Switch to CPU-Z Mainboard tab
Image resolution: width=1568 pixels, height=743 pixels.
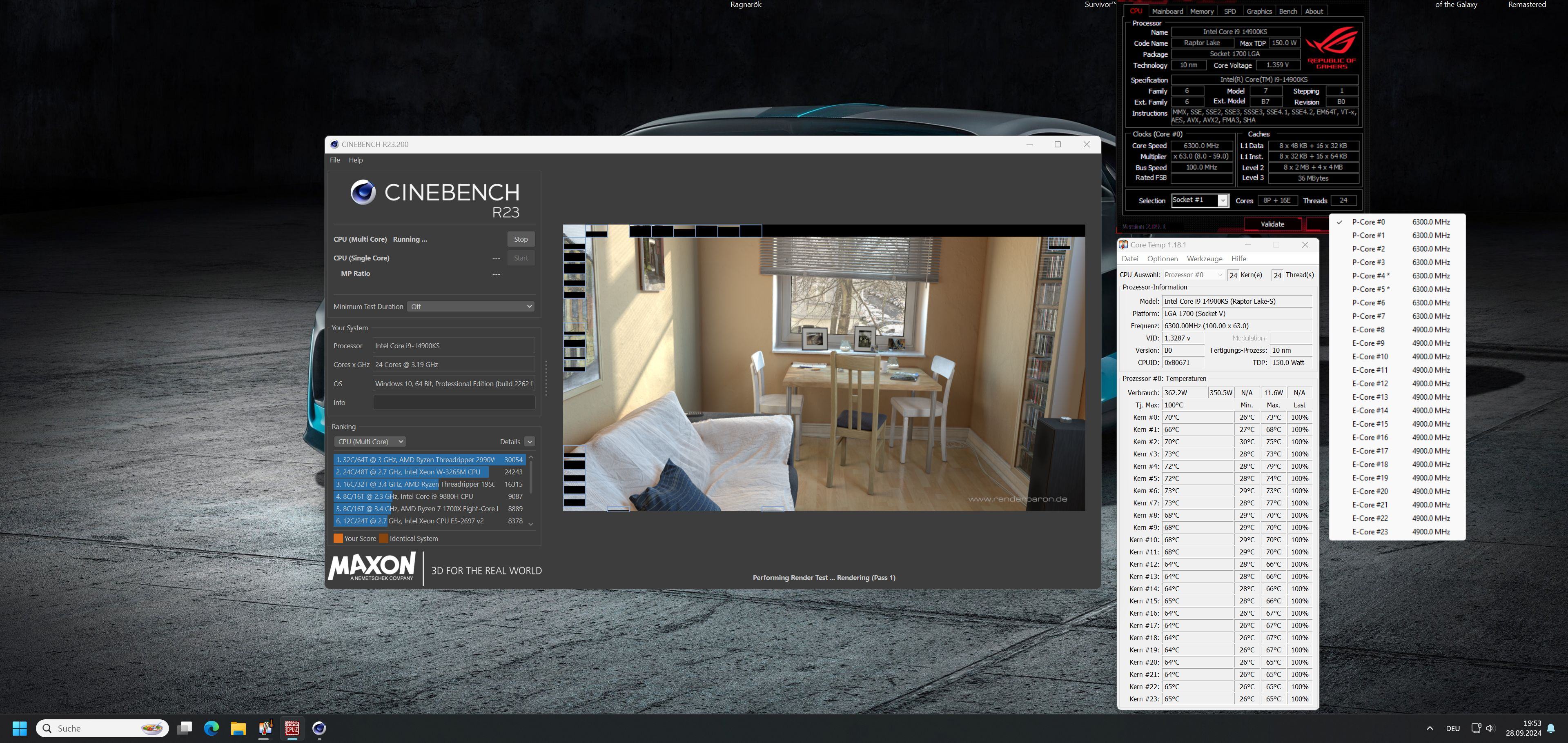pyautogui.click(x=1167, y=11)
